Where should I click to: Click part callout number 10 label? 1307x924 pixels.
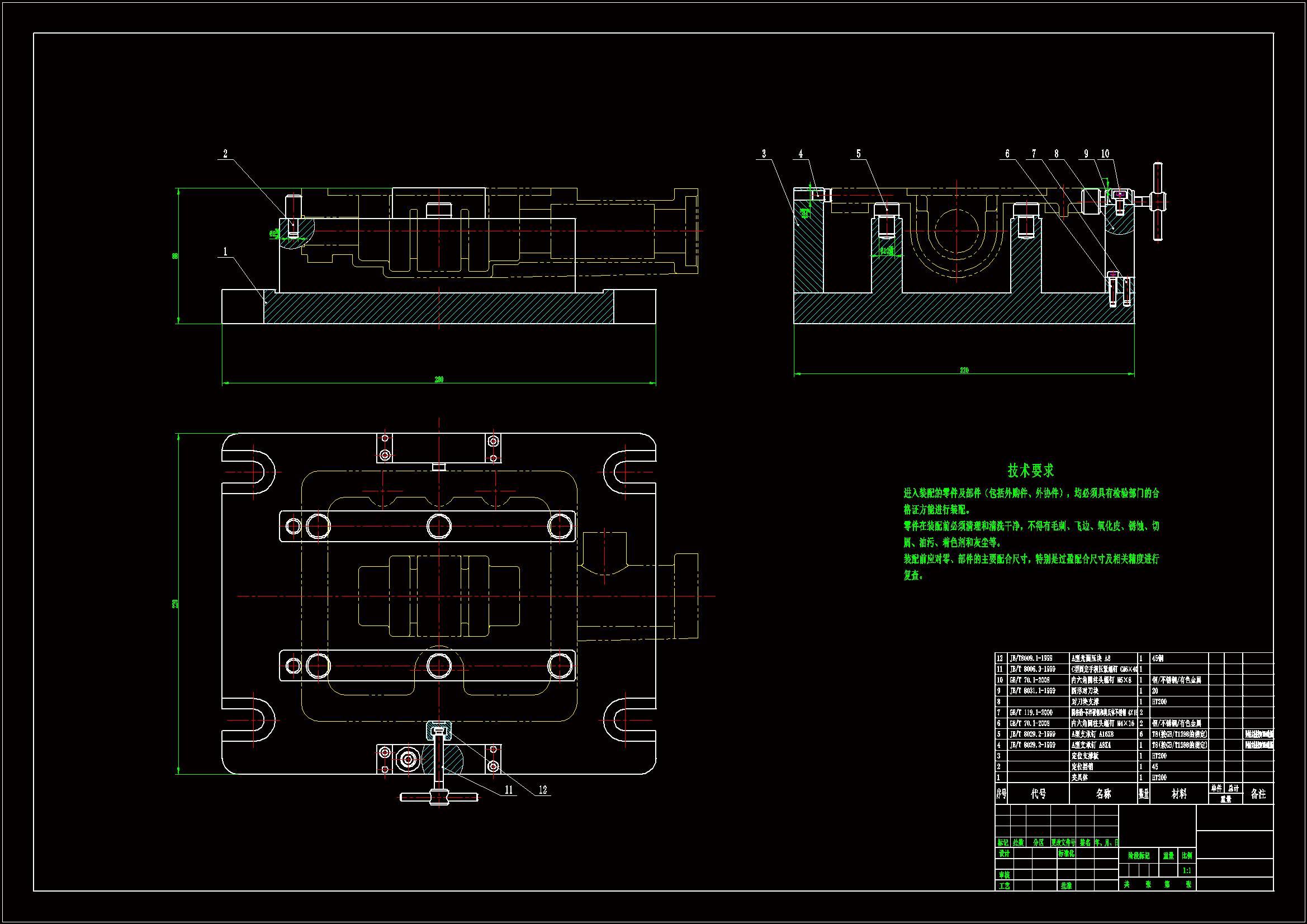tap(1105, 154)
